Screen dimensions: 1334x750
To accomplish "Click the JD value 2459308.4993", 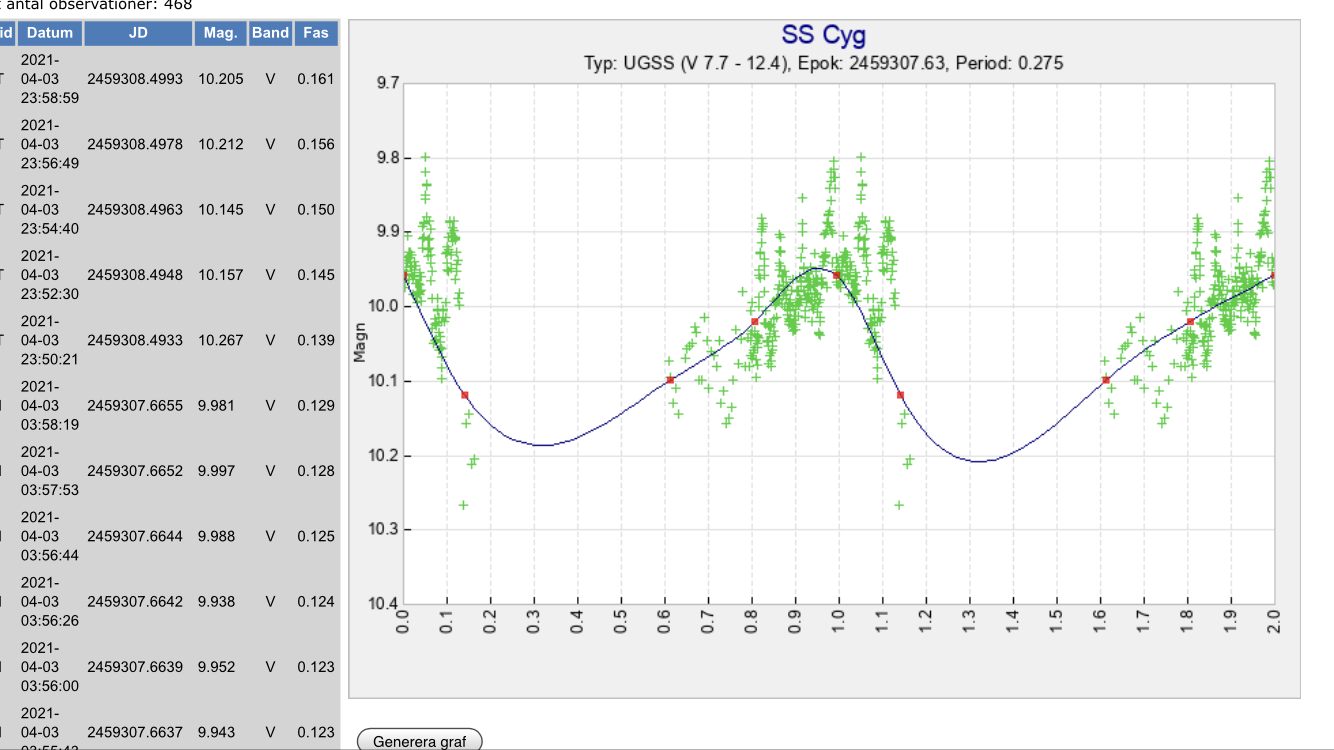I will tap(135, 78).
